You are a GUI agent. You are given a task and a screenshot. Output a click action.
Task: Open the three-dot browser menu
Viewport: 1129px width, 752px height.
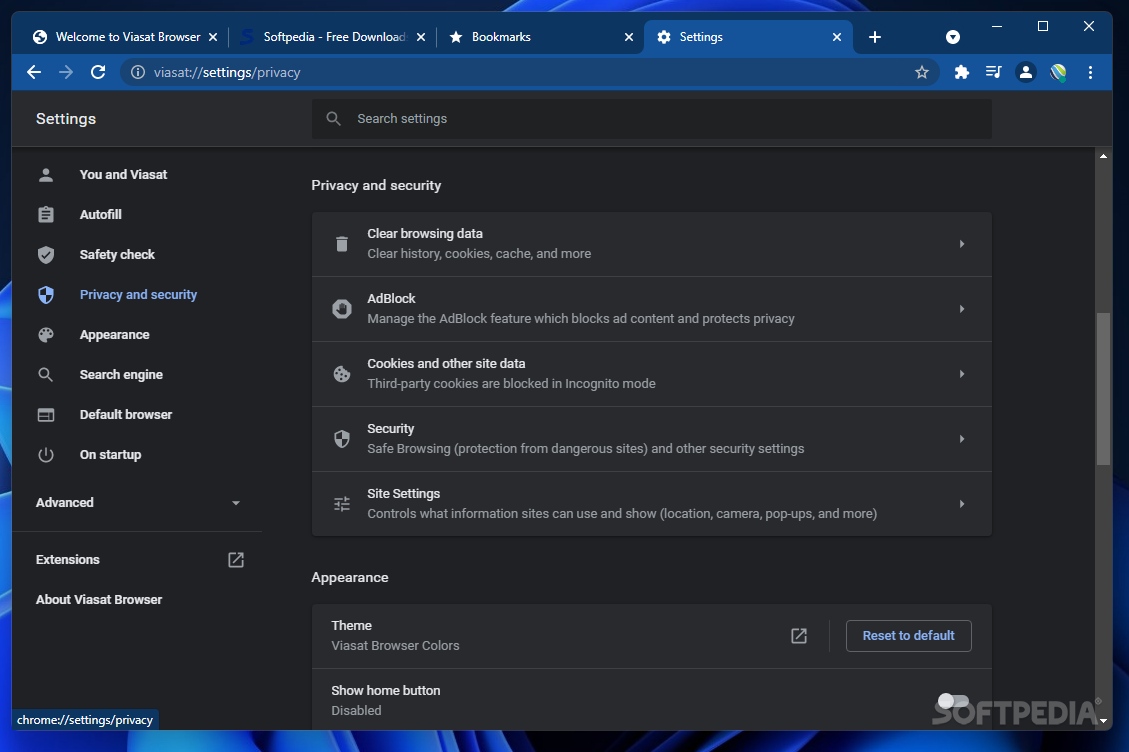[x=1090, y=72]
